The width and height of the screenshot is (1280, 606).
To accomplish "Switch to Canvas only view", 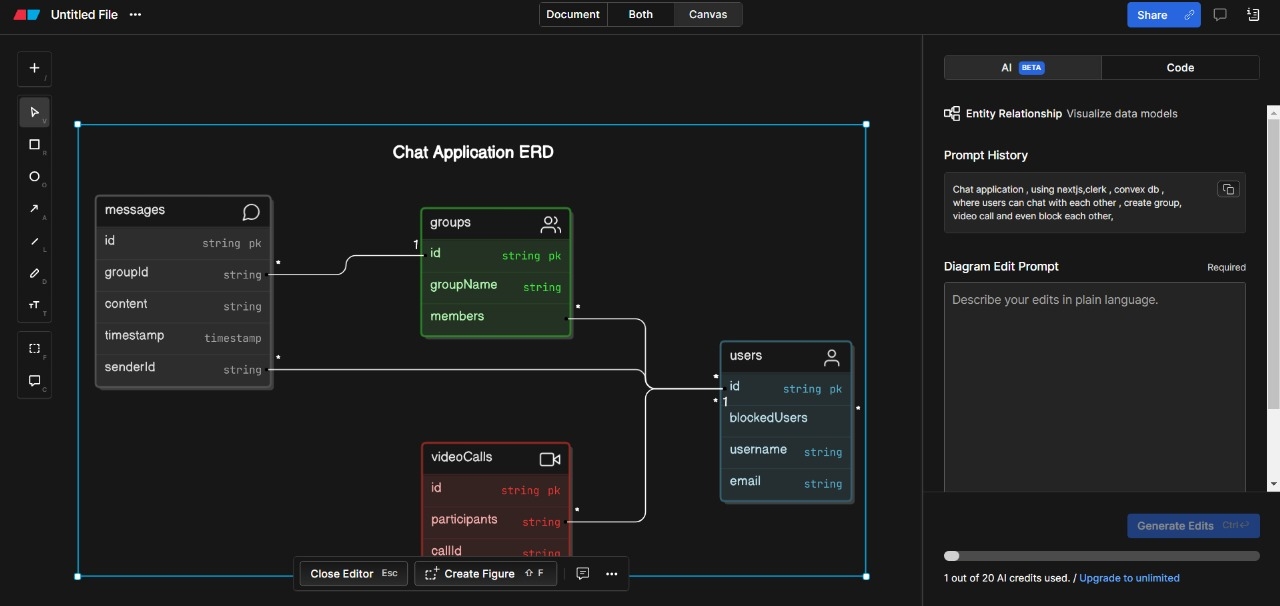I will (x=708, y=14).
